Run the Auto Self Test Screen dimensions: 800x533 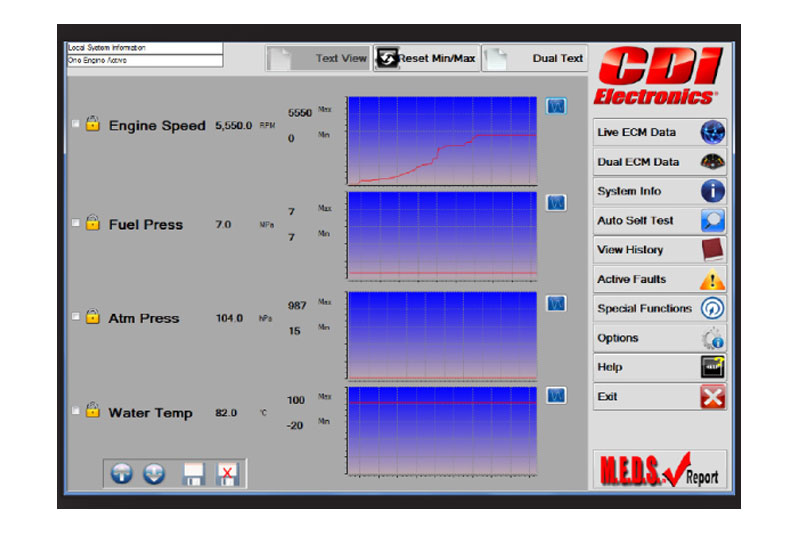pyautogui.click(x=659, y=221)
